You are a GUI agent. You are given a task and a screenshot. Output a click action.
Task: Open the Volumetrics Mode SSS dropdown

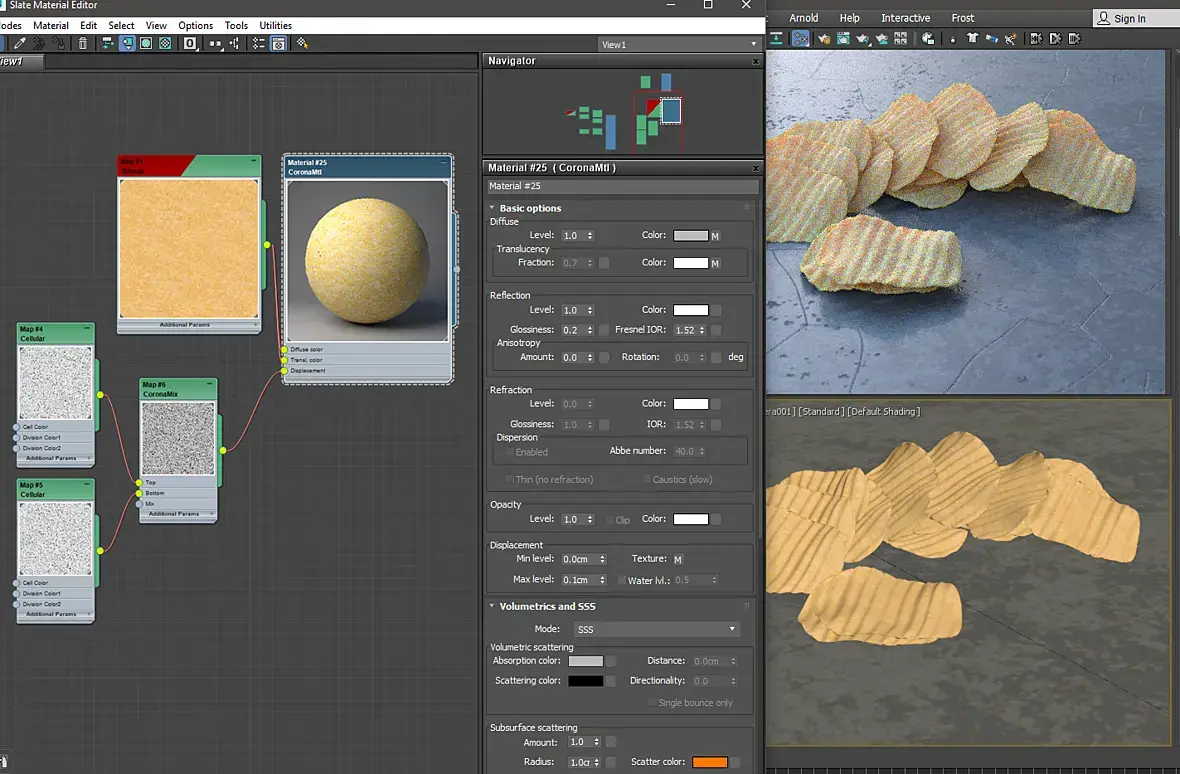pos(657,629)
